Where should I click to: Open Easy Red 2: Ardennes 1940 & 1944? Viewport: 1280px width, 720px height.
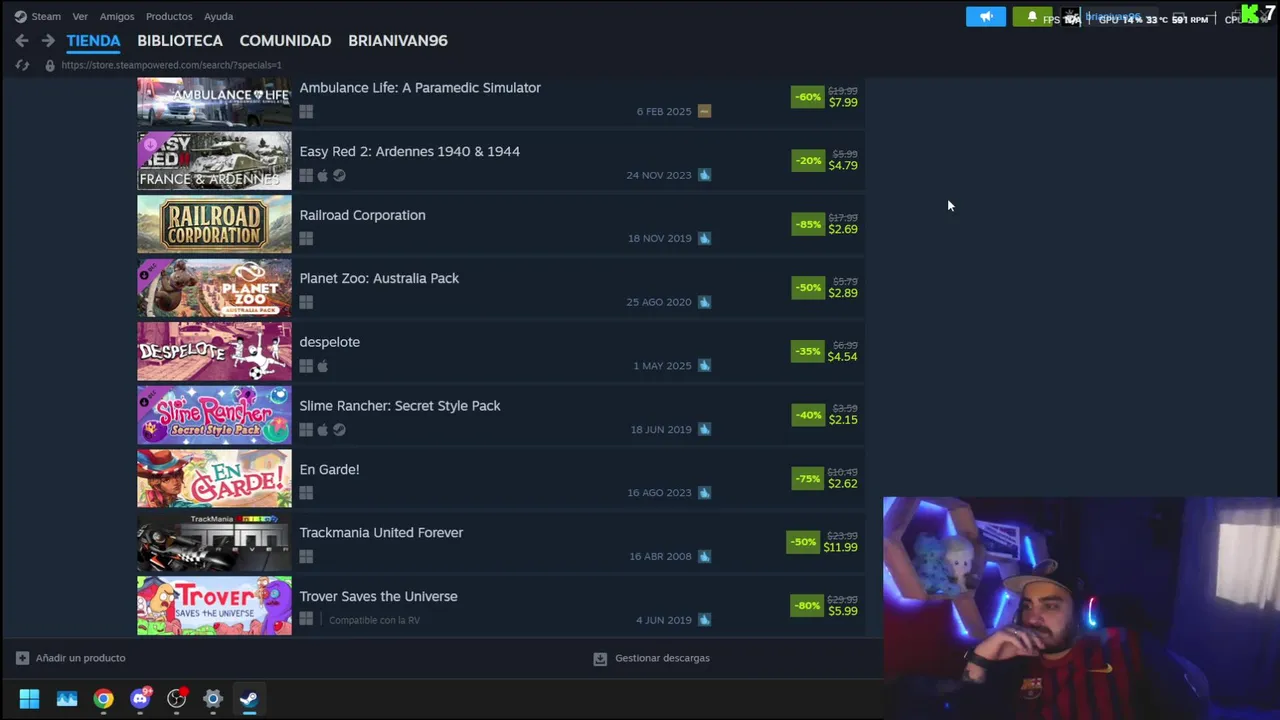(409, 151)
